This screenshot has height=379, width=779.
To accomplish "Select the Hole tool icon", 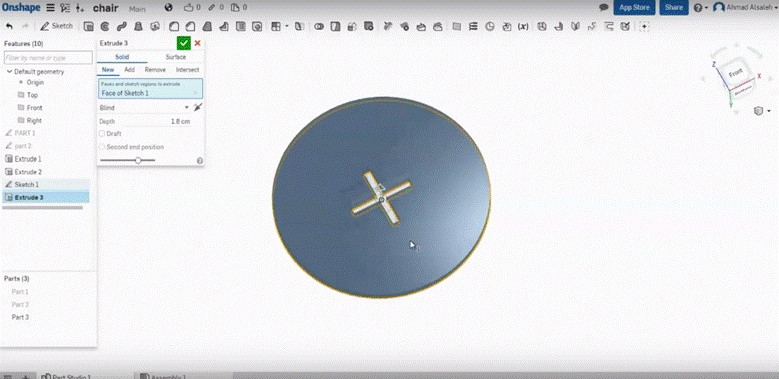I will pos(257,26).
